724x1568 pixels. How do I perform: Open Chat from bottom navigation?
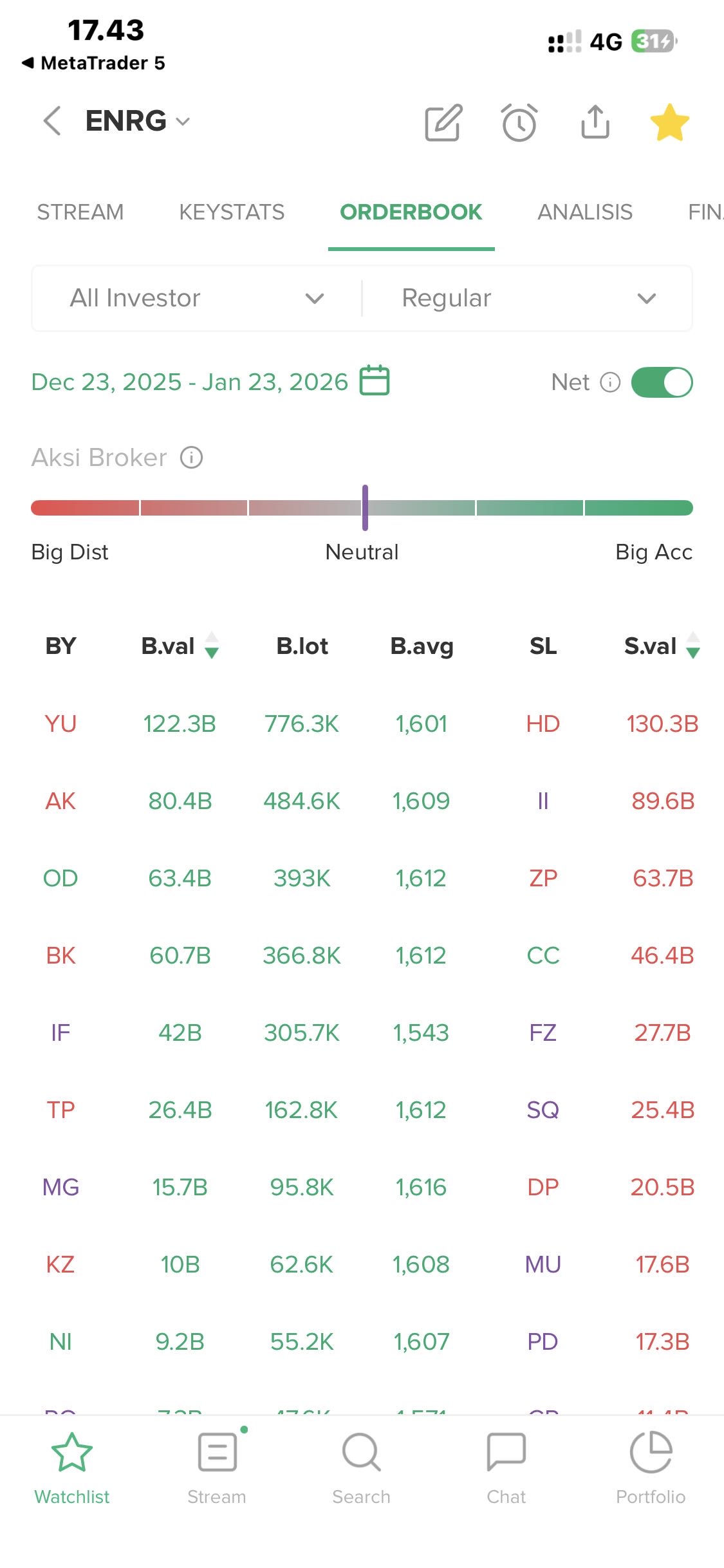coord(506,1452)
